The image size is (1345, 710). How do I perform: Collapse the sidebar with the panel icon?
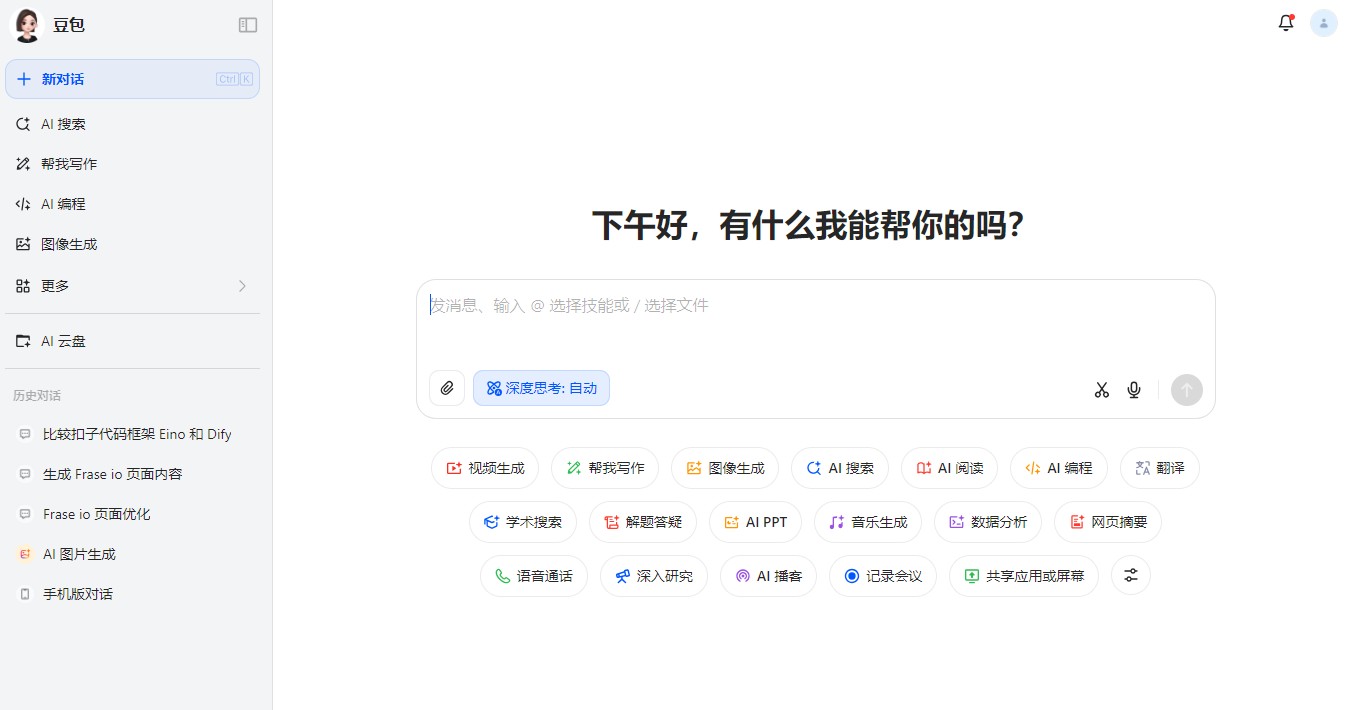247,25
